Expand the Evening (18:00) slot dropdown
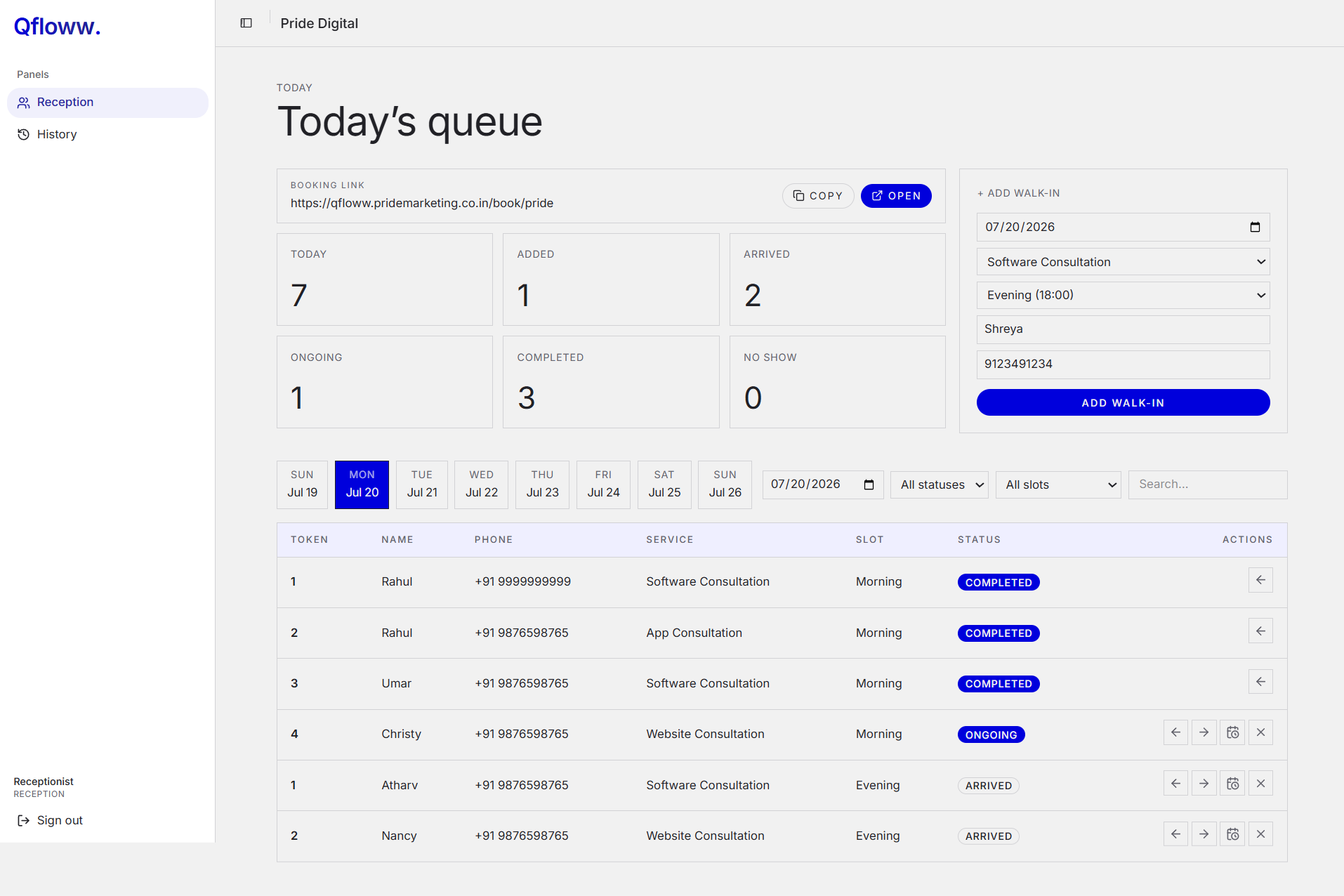Viewport: 1344px width, 896px height. 1123,295
